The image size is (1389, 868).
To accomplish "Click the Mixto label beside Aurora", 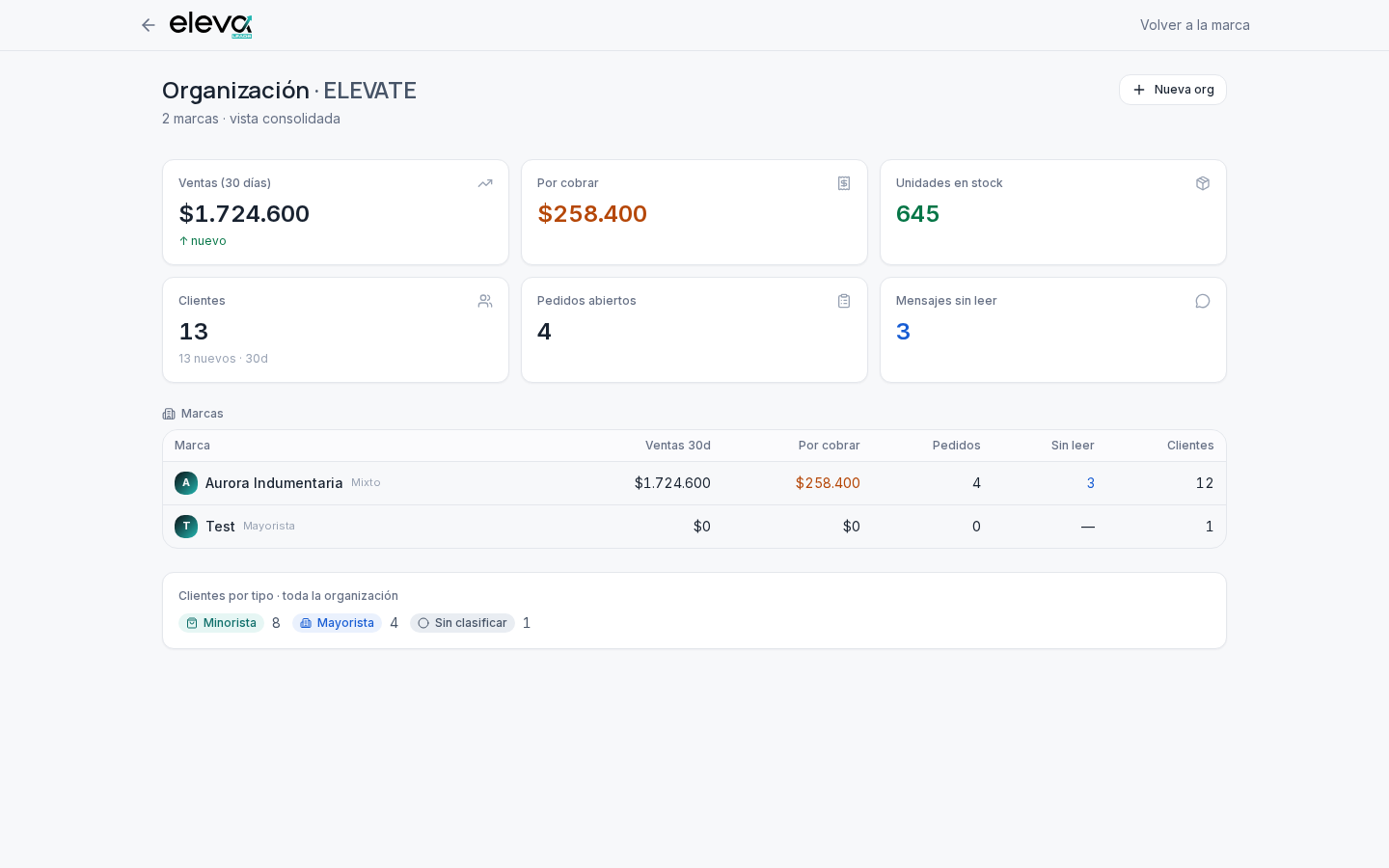I will pos(366,482).
